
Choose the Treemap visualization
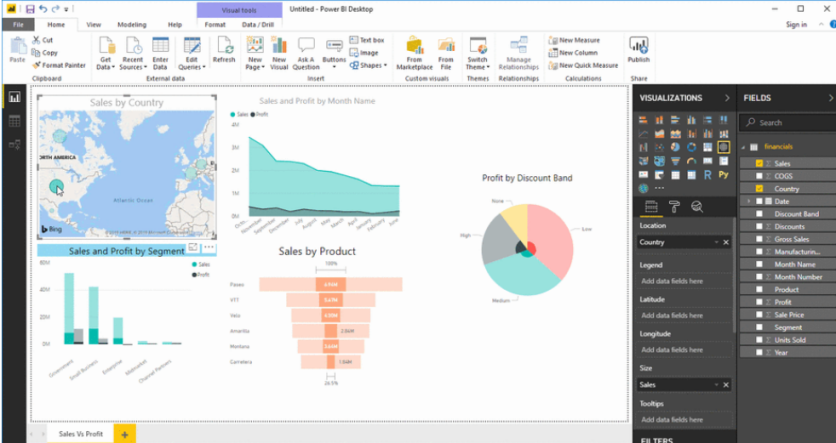click(x=708, y=147)
